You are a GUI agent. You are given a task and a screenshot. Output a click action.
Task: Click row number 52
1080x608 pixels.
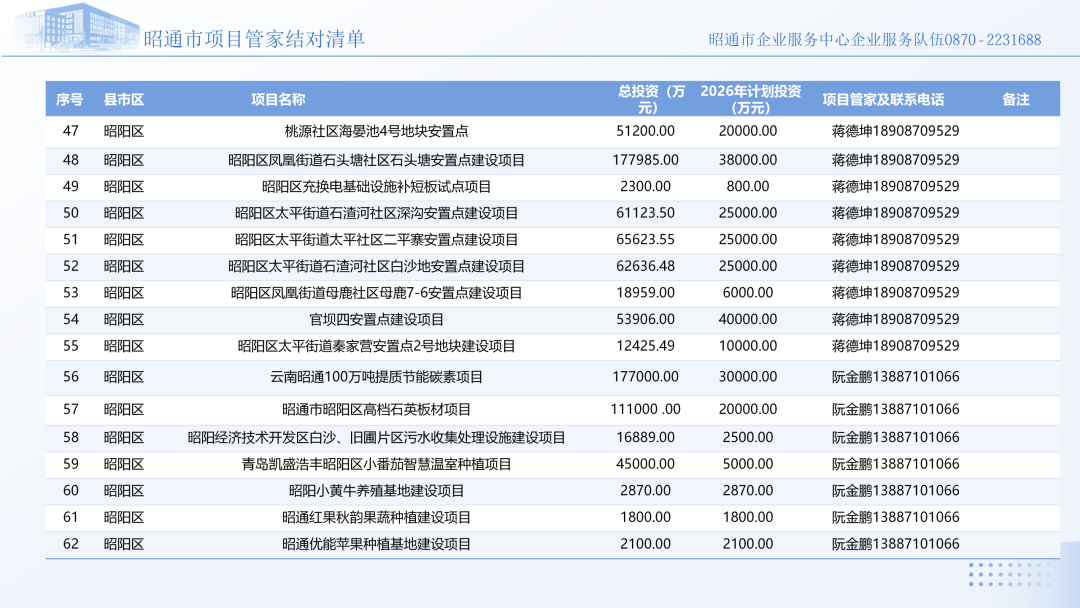click(x=70, y=266)
